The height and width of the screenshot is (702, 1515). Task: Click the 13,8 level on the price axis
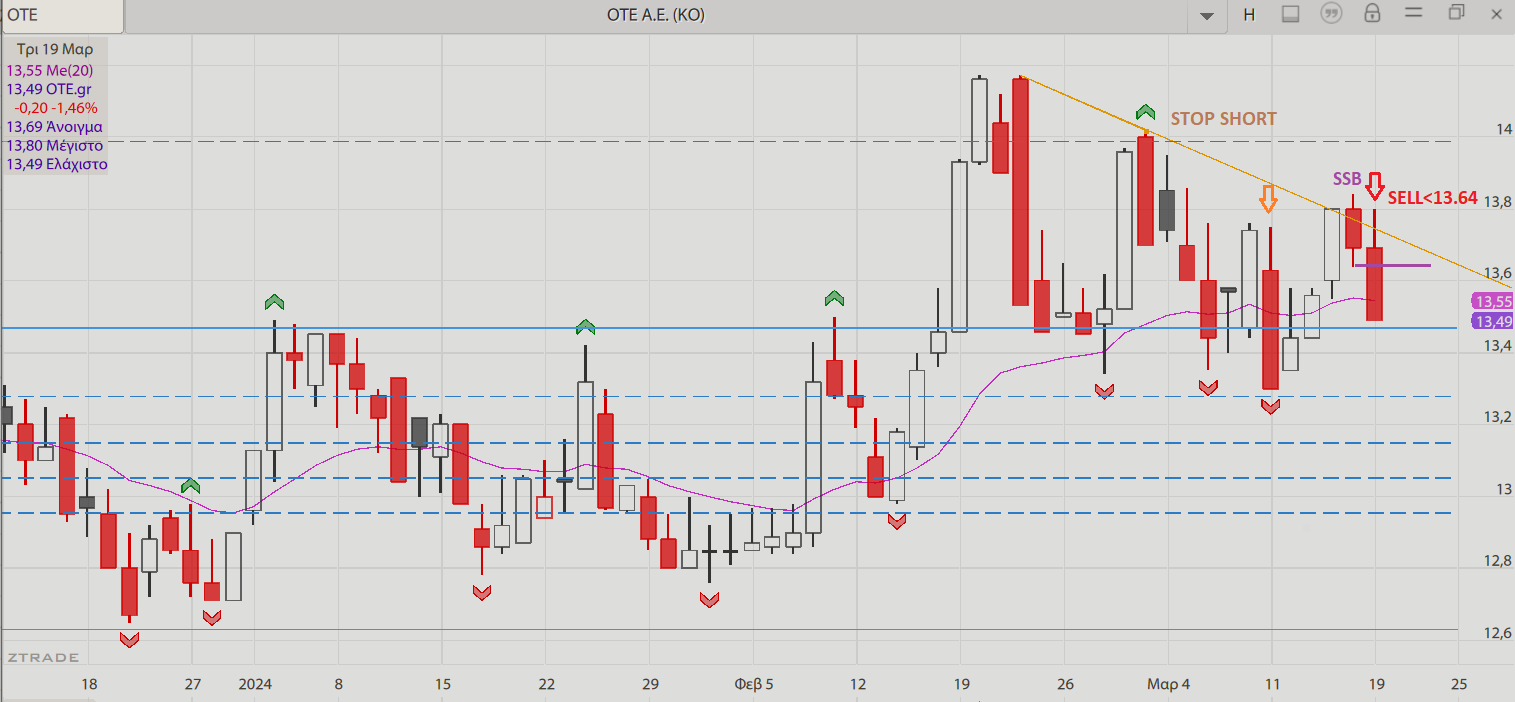point(1497,201)
